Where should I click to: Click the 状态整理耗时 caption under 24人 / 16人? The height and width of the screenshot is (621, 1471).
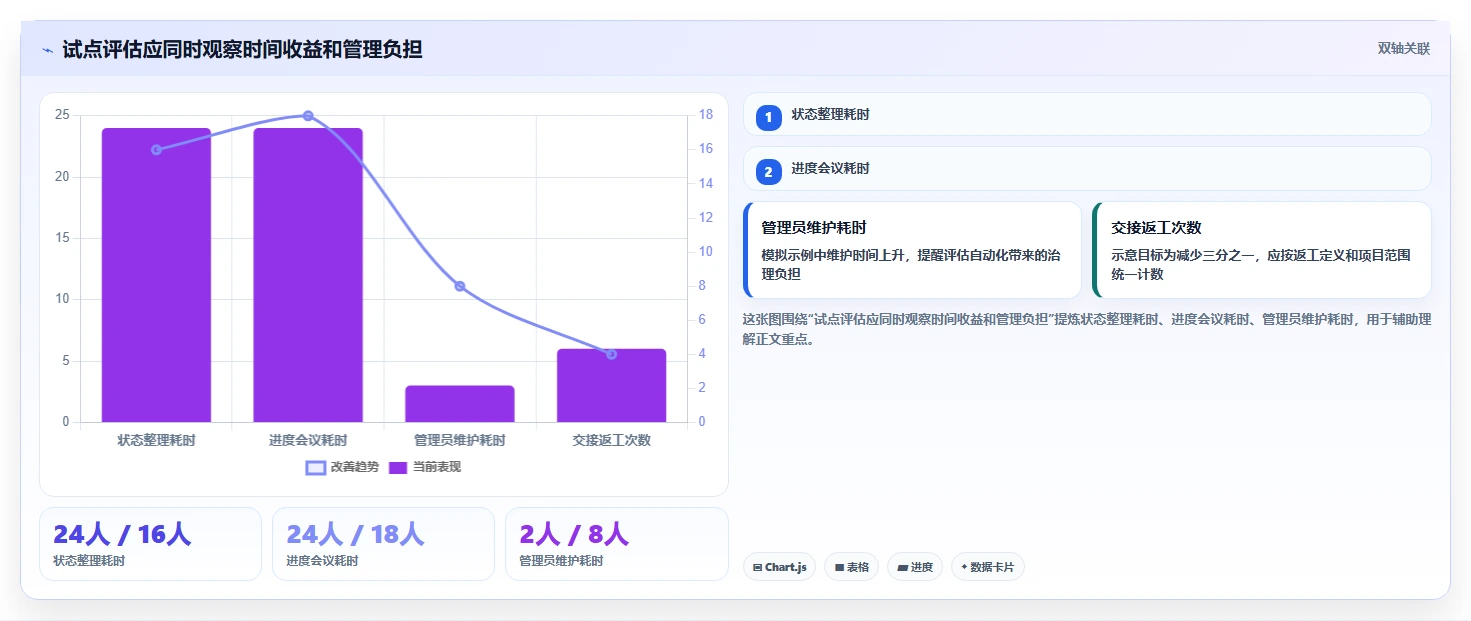pos(89,561)
